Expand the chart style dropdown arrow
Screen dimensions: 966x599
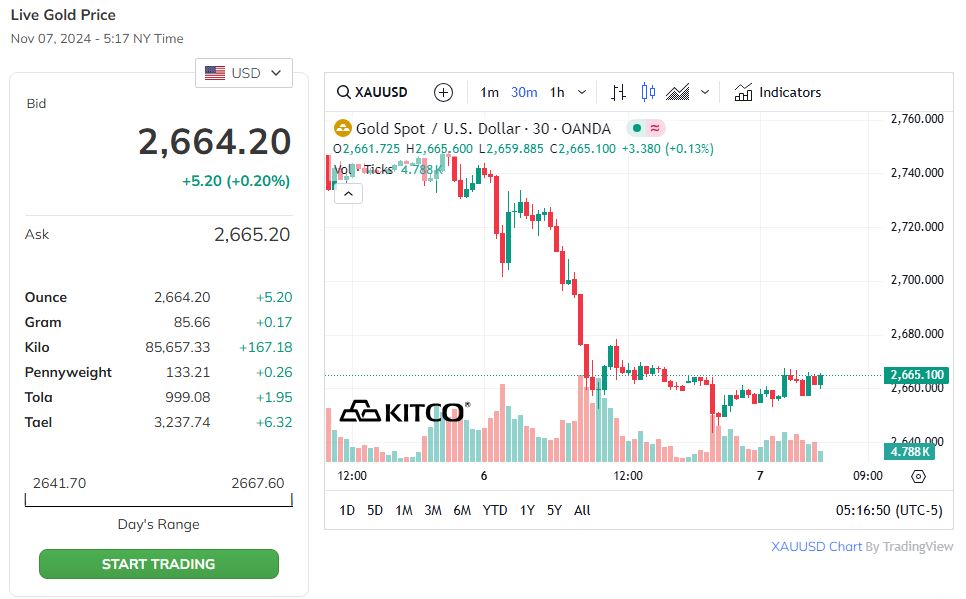pyautogui.click(x=705, y=92)
